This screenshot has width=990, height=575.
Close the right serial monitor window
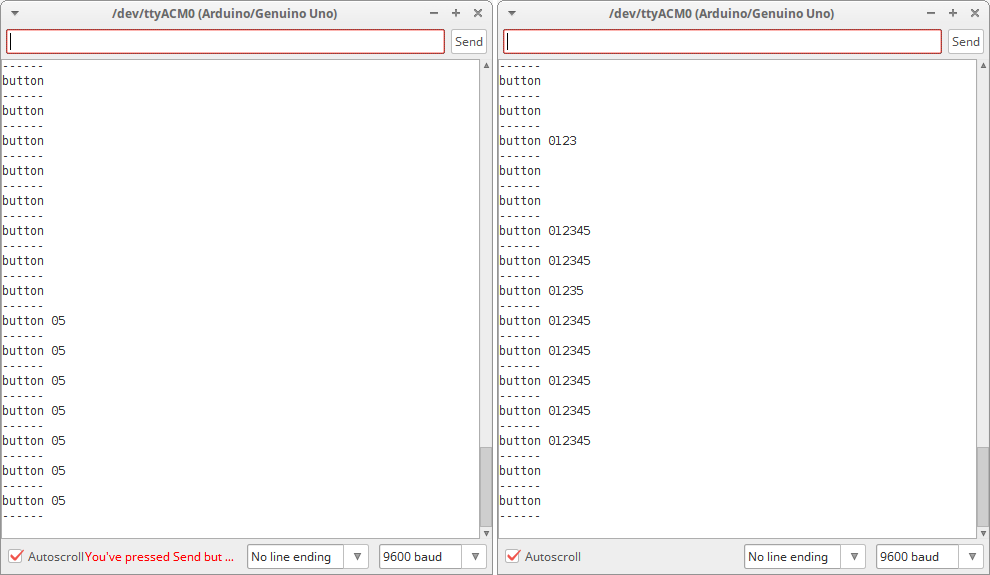(x=975, y=13)
